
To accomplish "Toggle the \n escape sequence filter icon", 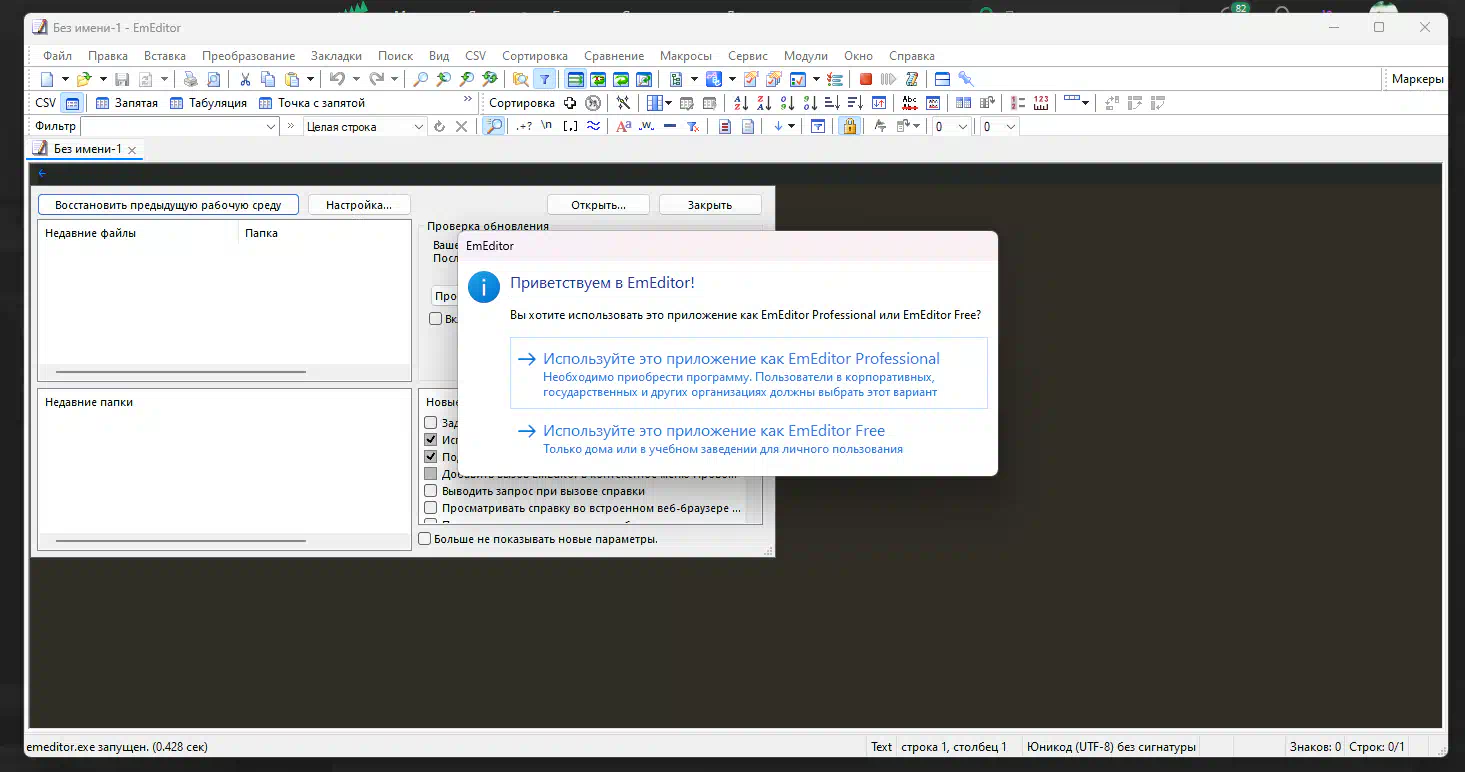I will pyautogui.click(x=547, y=127).
